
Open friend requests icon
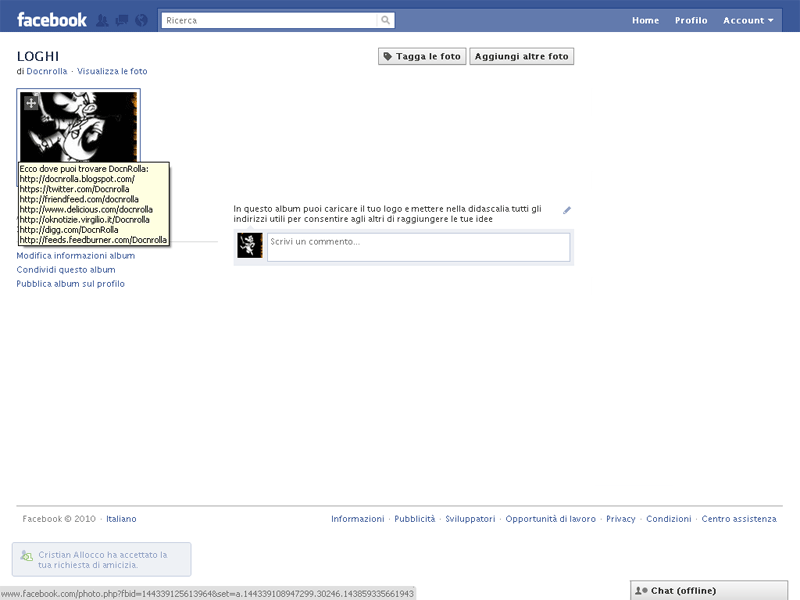102,20
